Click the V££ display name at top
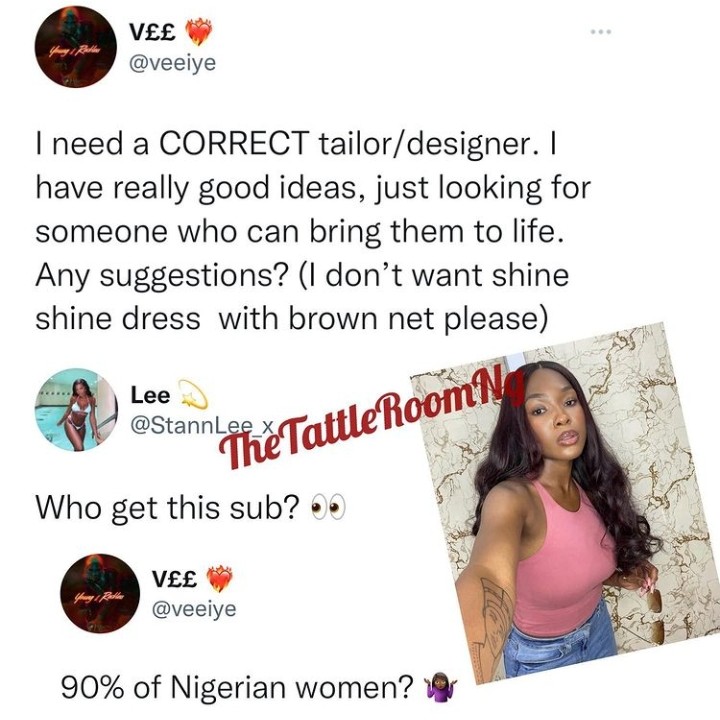Viewport: 720px width, 720px height. pos(152,32)
